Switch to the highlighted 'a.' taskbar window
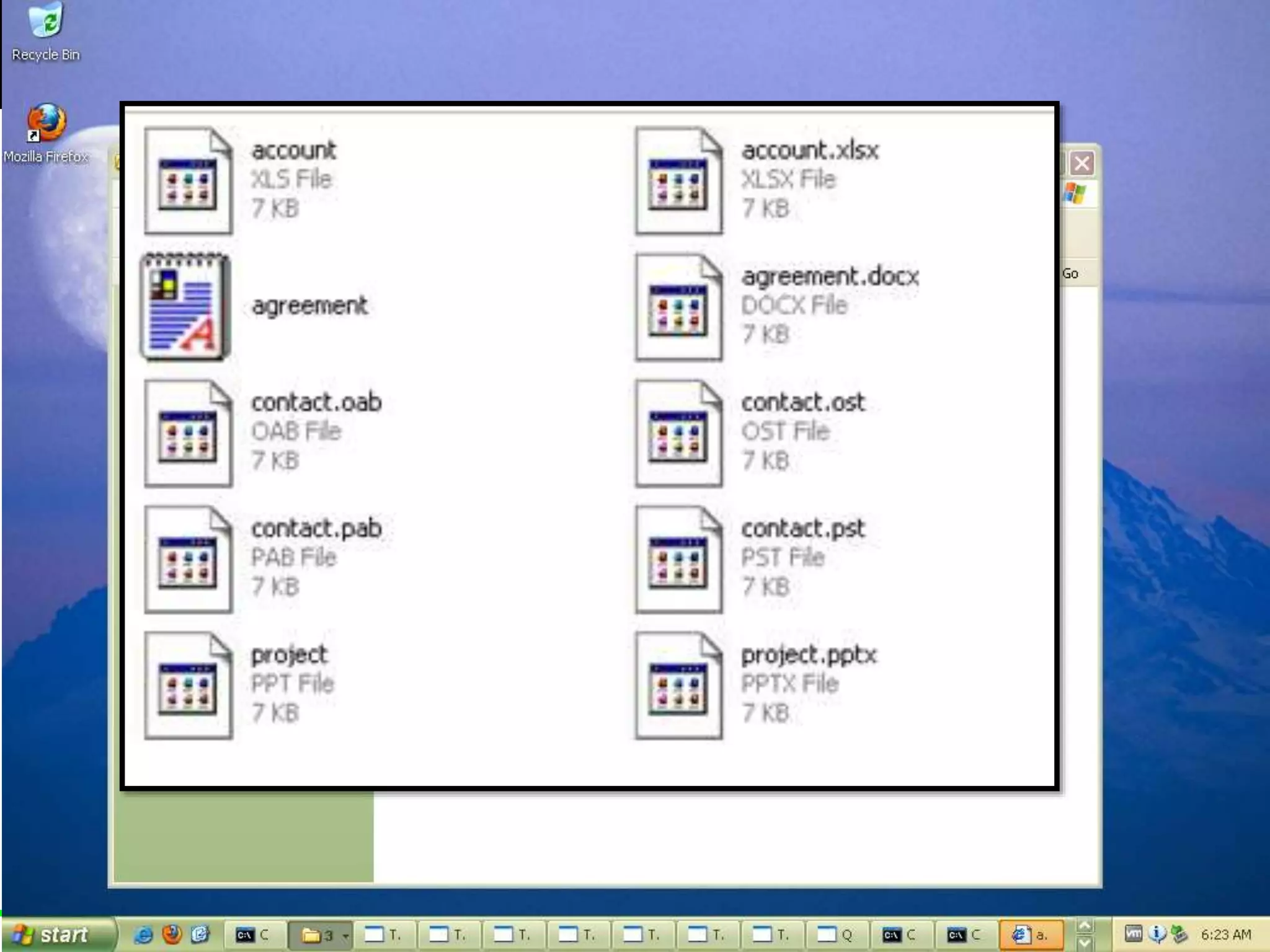This screenshot has height=952, width=1270. pos(1031,935)
